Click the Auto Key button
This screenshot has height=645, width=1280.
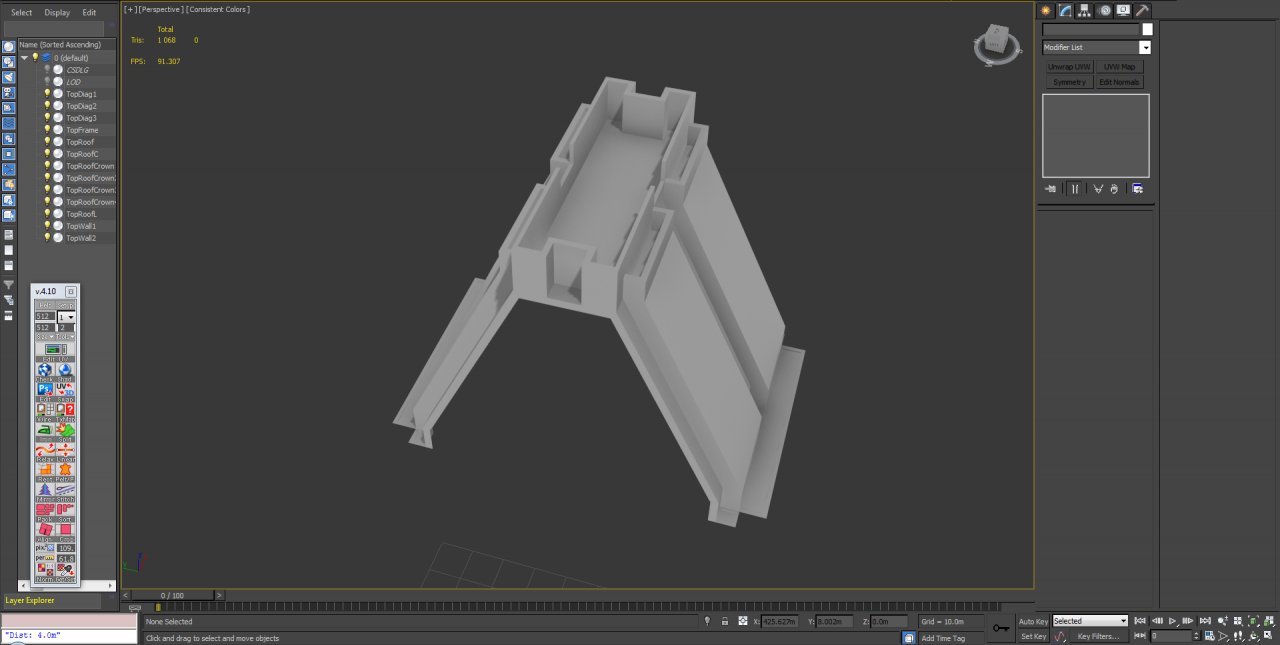click(x=1034, y=621)
